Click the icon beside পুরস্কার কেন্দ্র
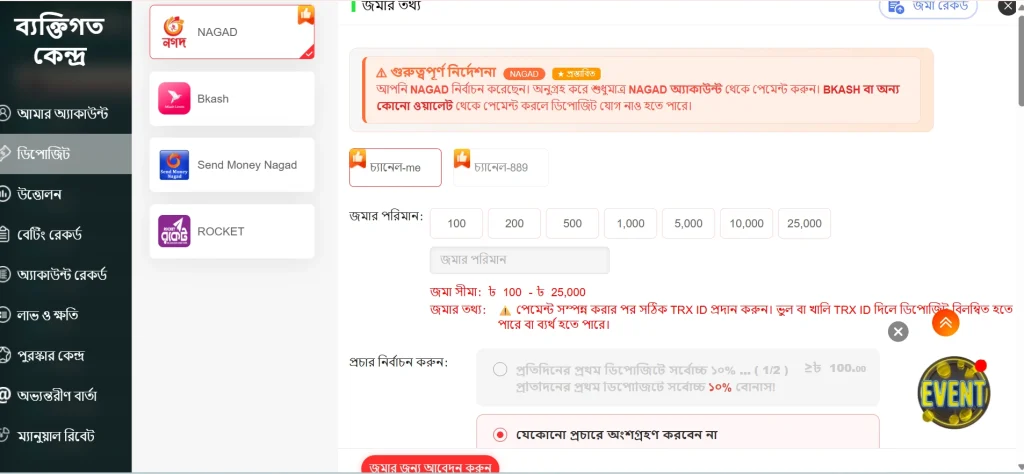1024x474 pixels. pos(5,356)
